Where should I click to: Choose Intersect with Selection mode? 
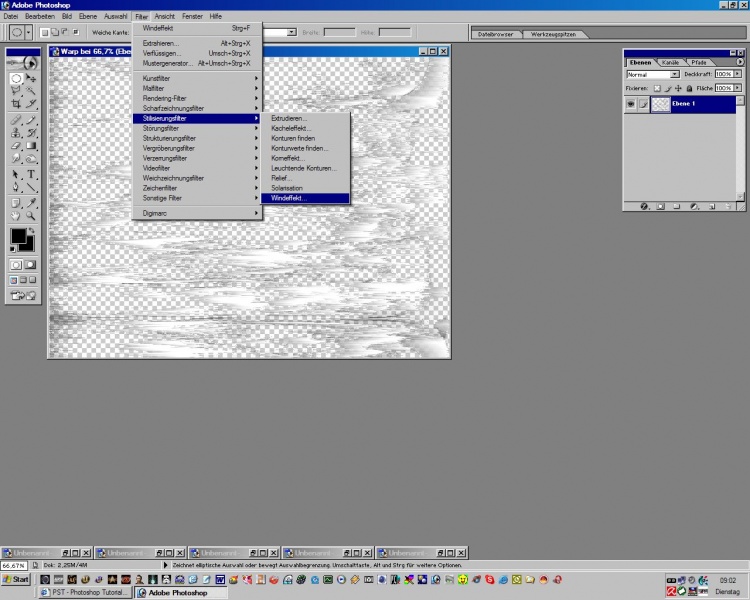point(76,32)
